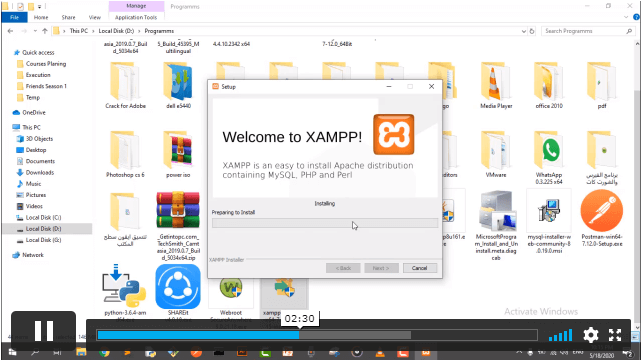This screenshot has height=360, width=642.
Task: Open the Home ribbon tab
Action: coord(41,18)
